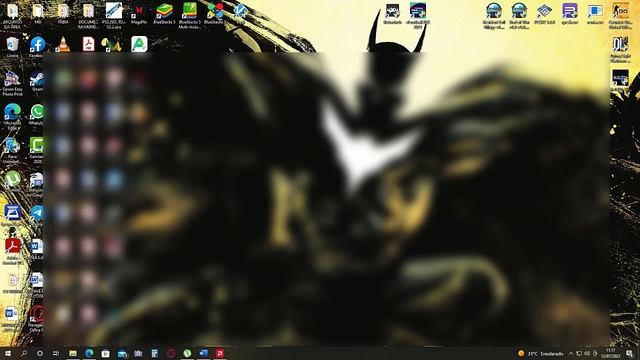Switch to the red app at taskbar end
The width and height of the screenshot is (640, 360).
click(x=220, y=353)
